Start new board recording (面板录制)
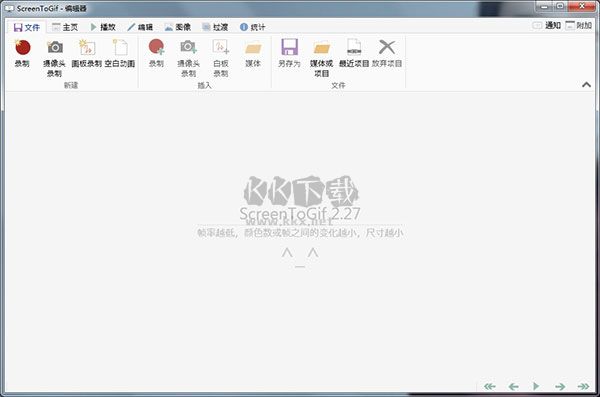Screen dimensions: 600x397 [x=87, y=53]
